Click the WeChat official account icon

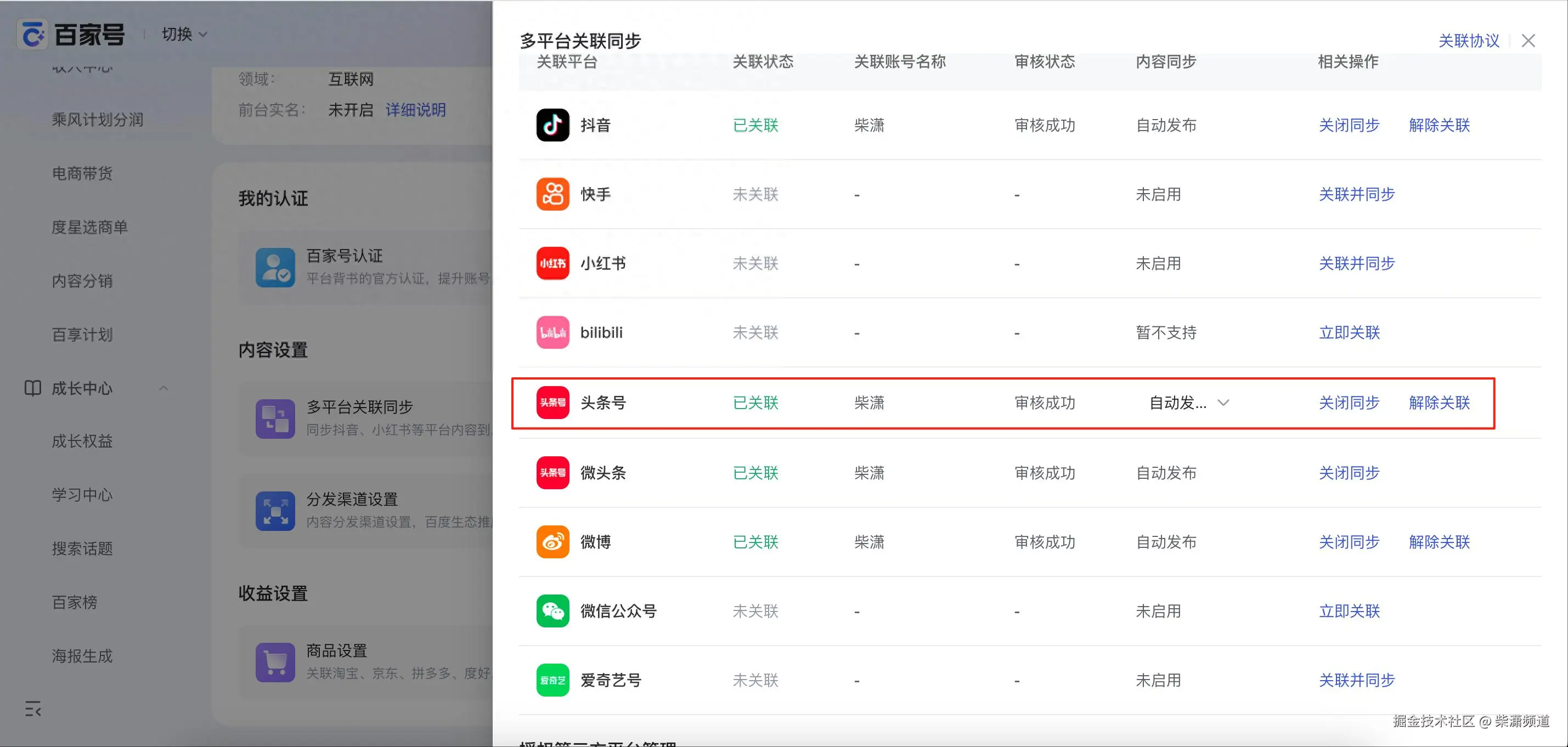pyautogui.click(x=552, y=612)
